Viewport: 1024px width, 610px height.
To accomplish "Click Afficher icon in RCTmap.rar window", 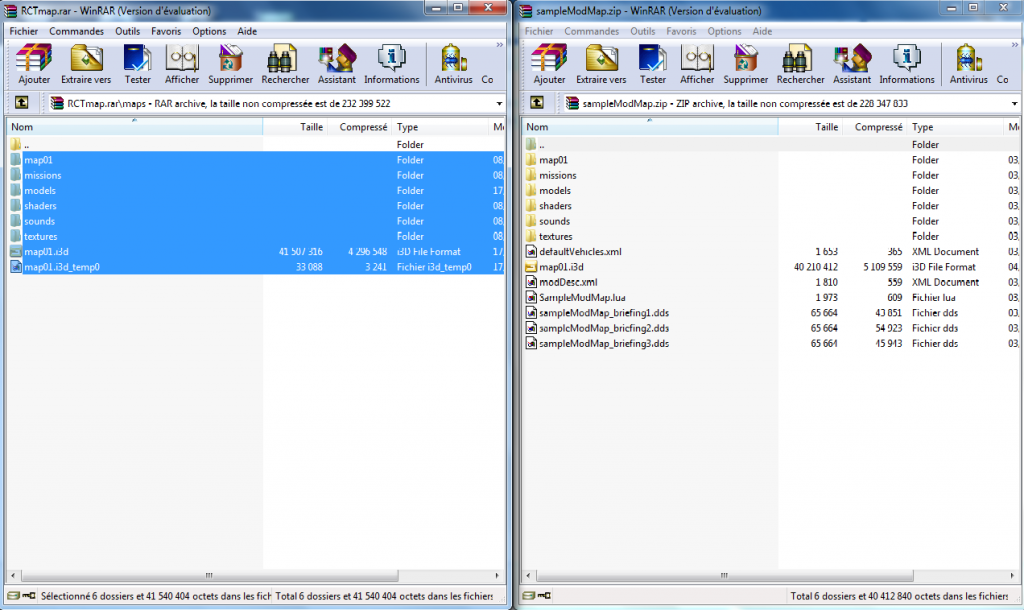I will coord(182,64).
